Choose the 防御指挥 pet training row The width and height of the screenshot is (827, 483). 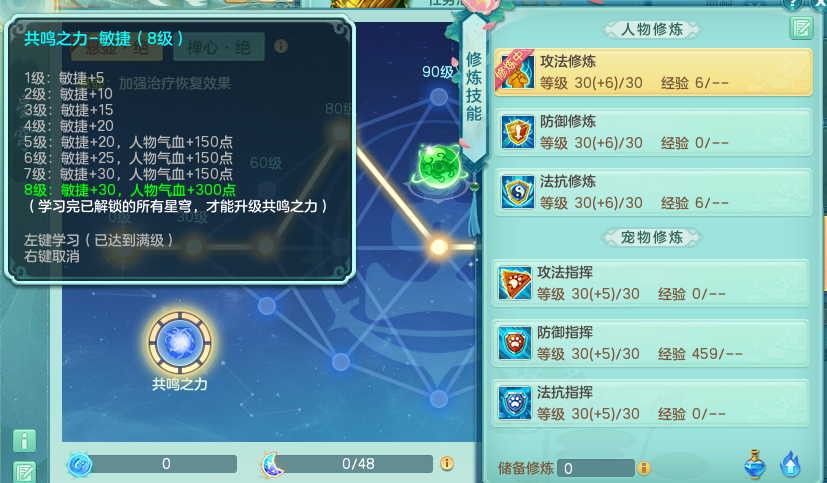point(651,343)
